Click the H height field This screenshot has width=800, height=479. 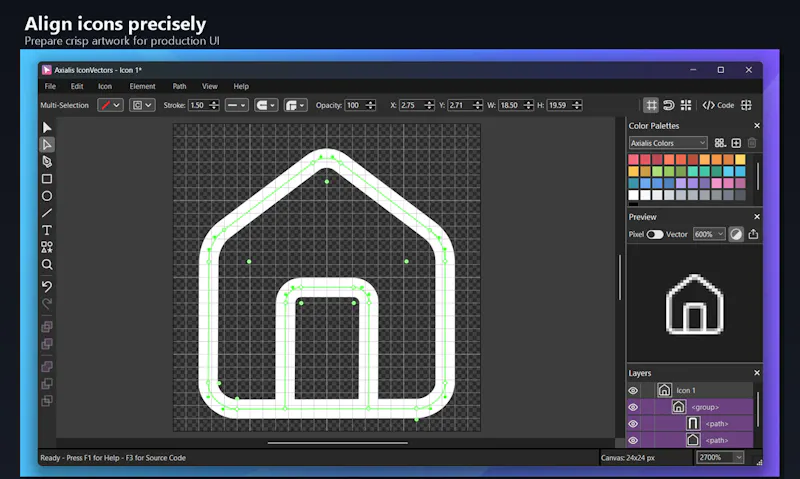559,105
